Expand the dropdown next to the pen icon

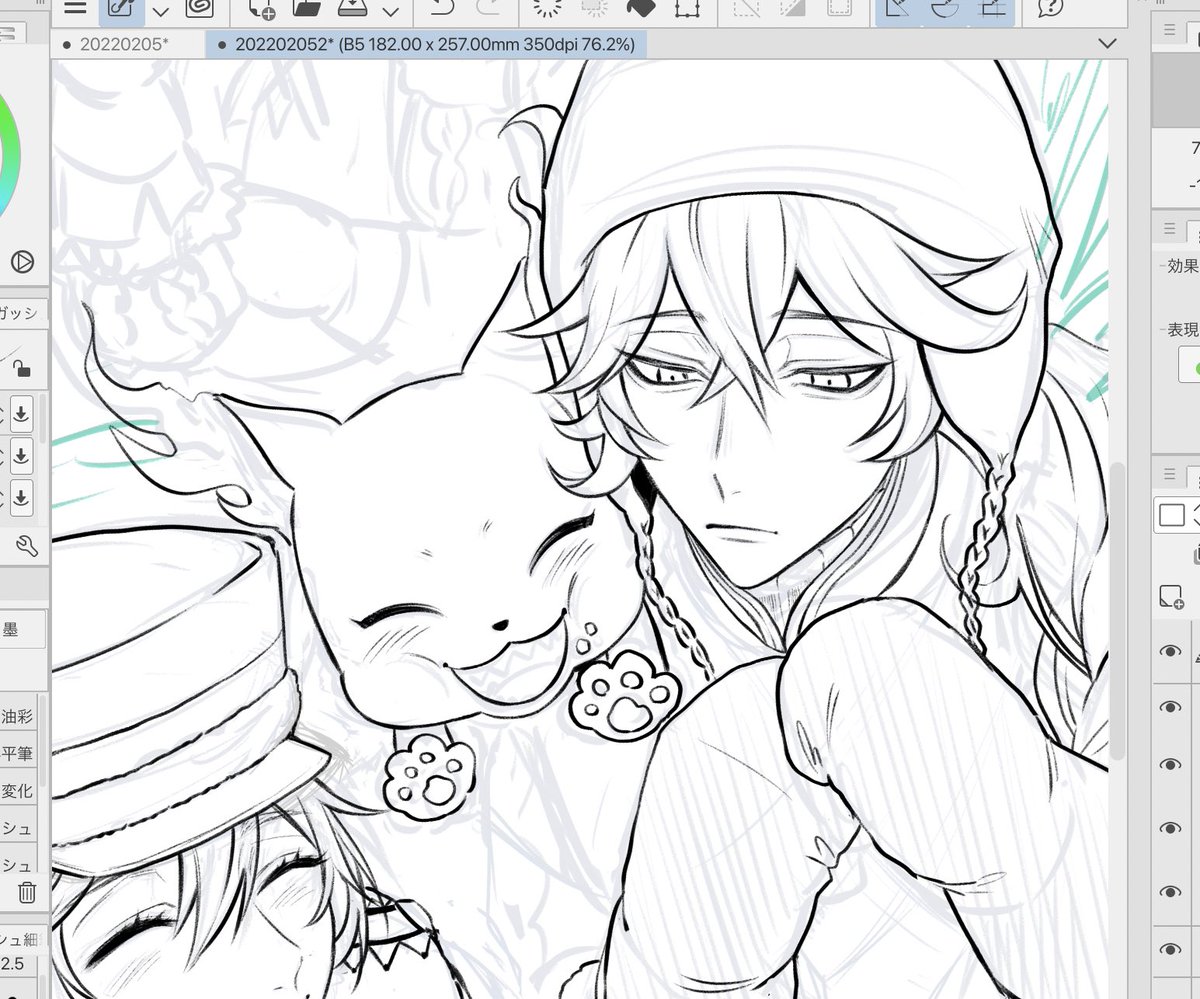pyautogui.click(x=160, y=12)
